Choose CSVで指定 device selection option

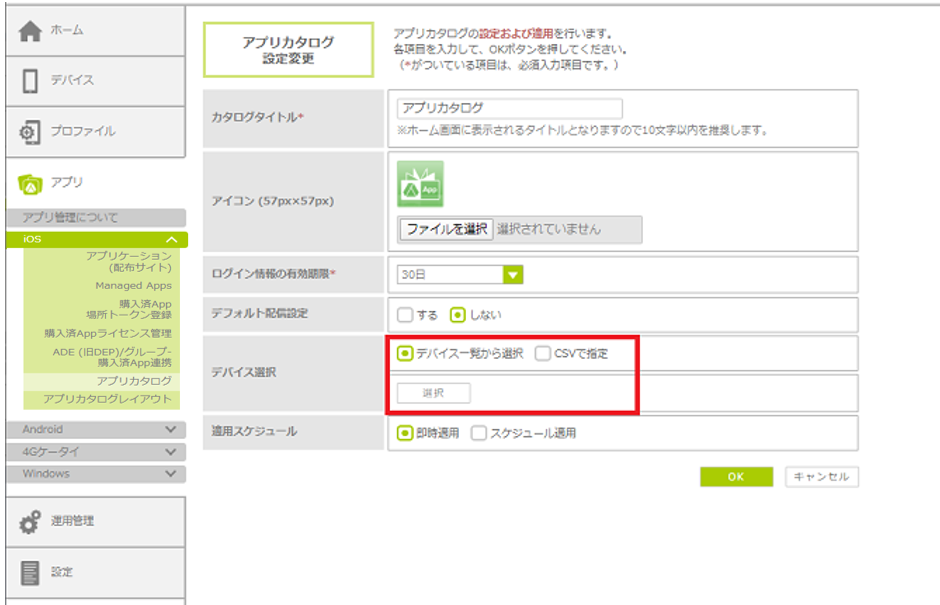[x=542, y=353]
